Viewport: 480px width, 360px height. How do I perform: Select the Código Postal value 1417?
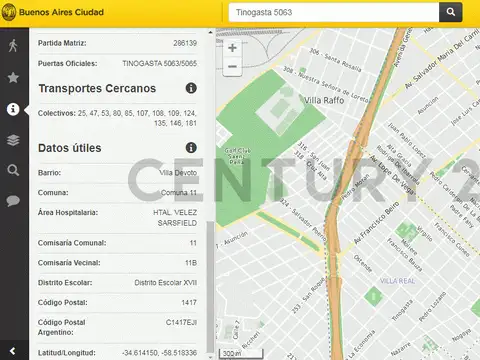click(189, 302)
